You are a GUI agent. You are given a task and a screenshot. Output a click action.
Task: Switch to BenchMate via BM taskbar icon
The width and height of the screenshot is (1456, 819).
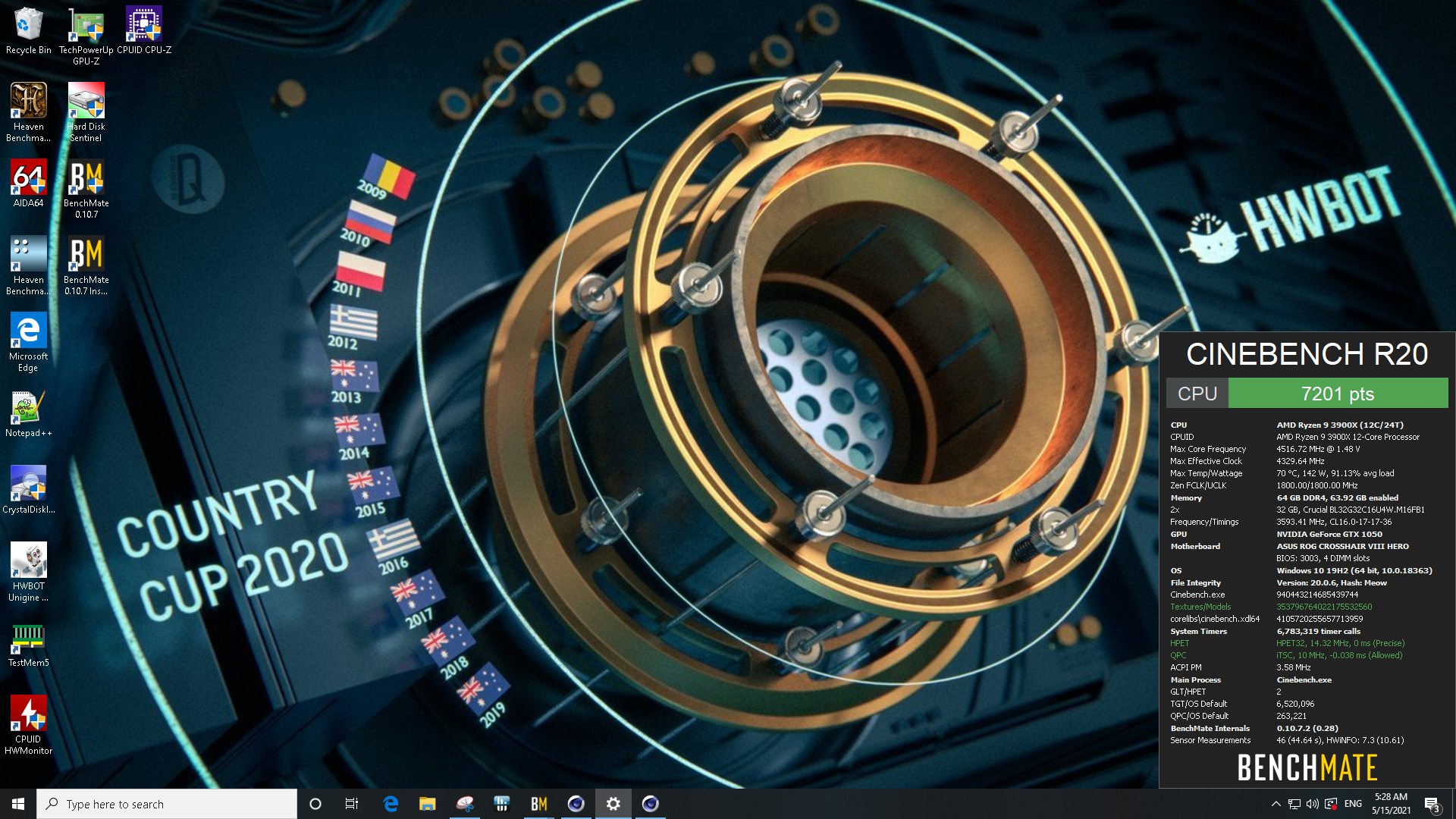539,804
